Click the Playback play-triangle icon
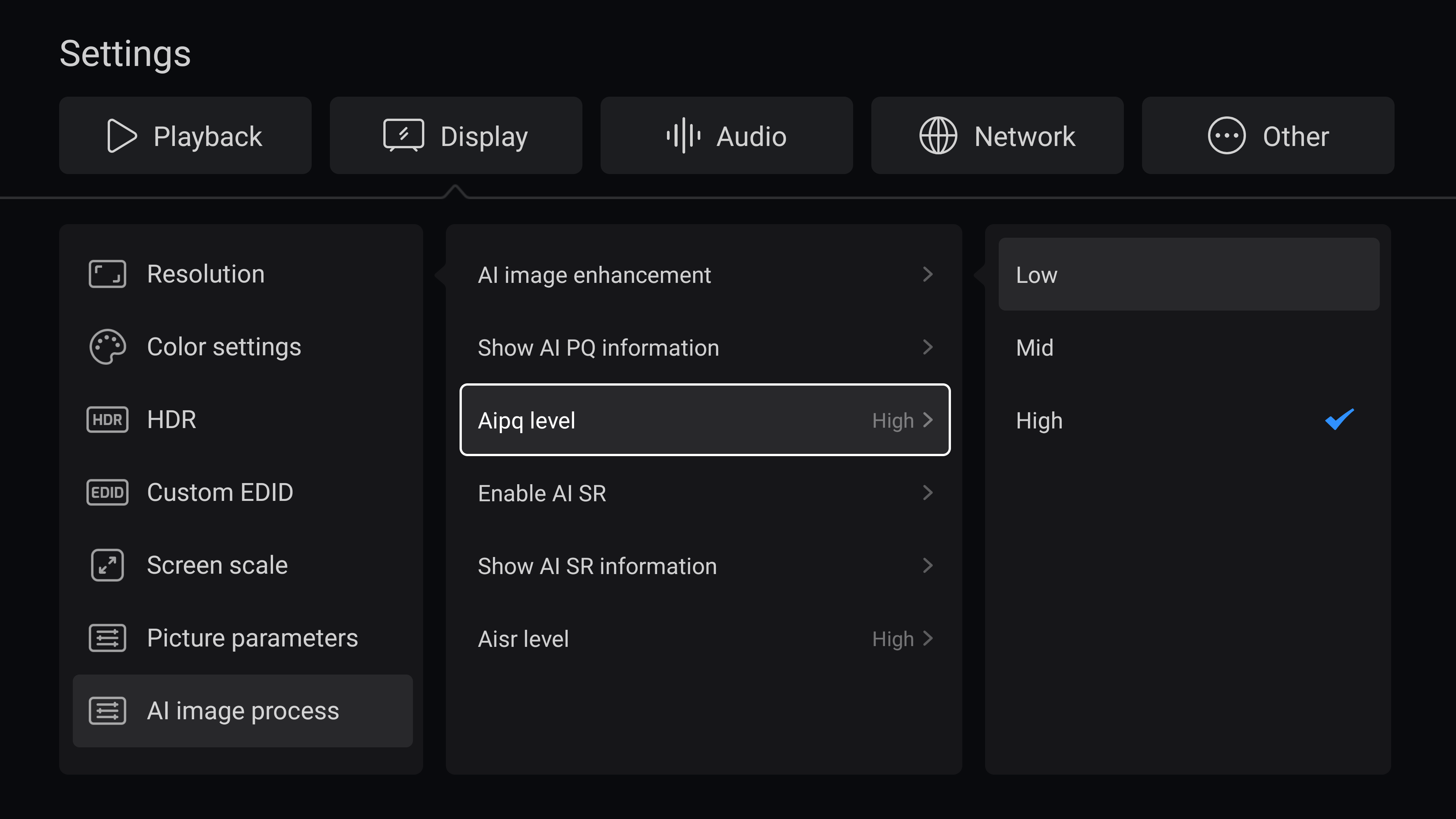Viewport: 1456px width, 819px height. point(121,136)
